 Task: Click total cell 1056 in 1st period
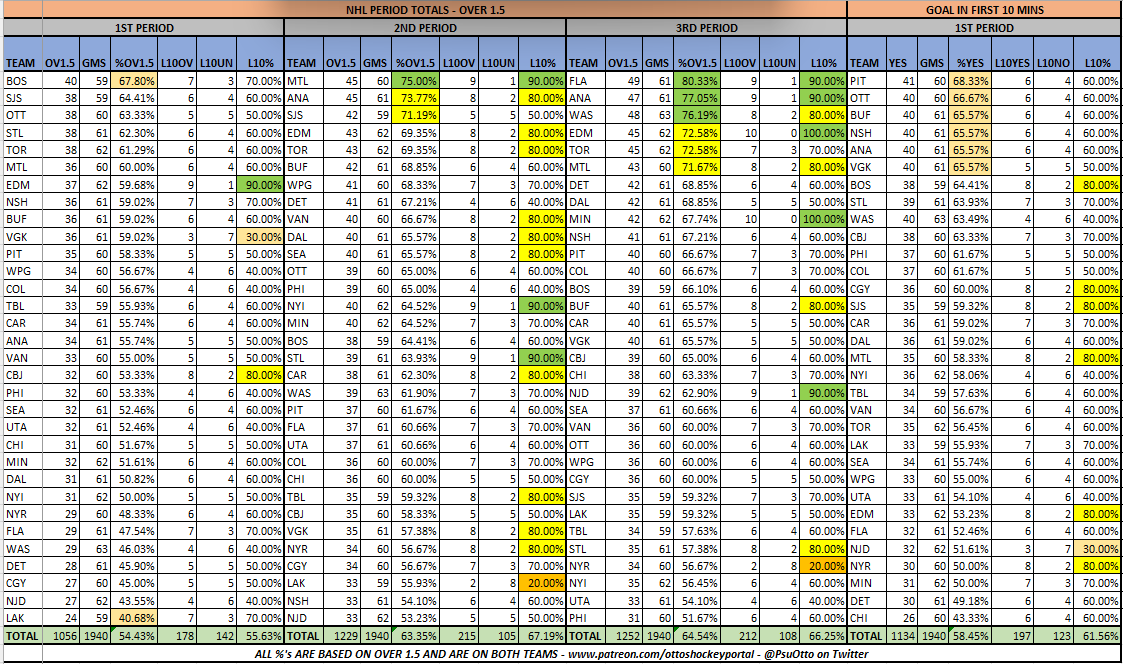(61, 635)
